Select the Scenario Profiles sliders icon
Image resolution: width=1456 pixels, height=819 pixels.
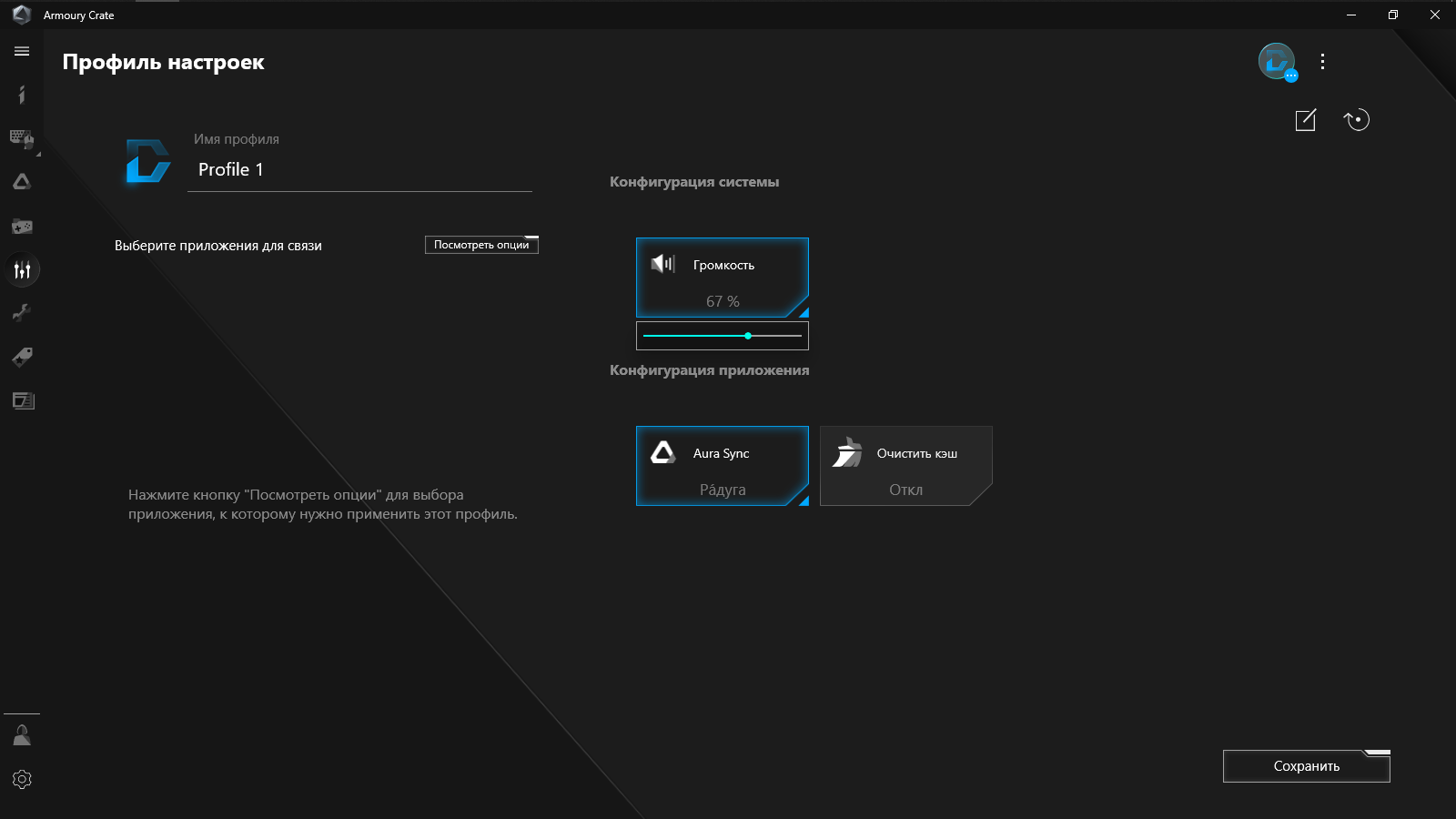(x=22, y=269)
